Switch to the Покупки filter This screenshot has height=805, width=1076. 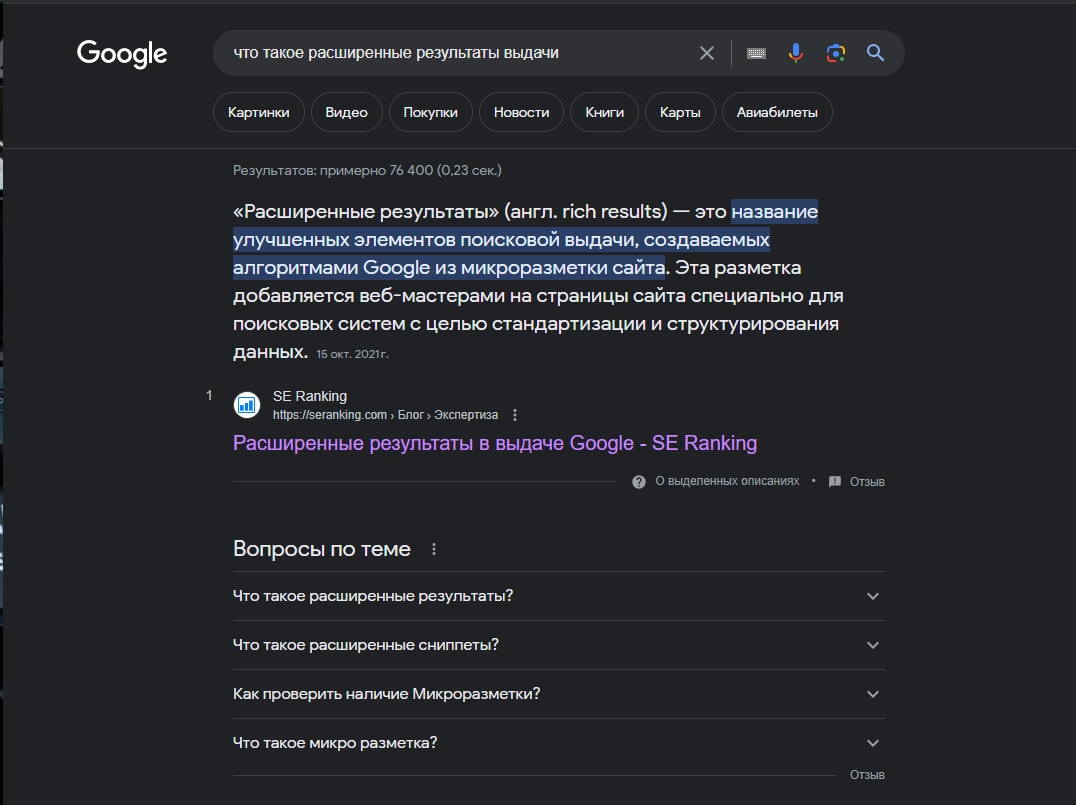[430, 112]
